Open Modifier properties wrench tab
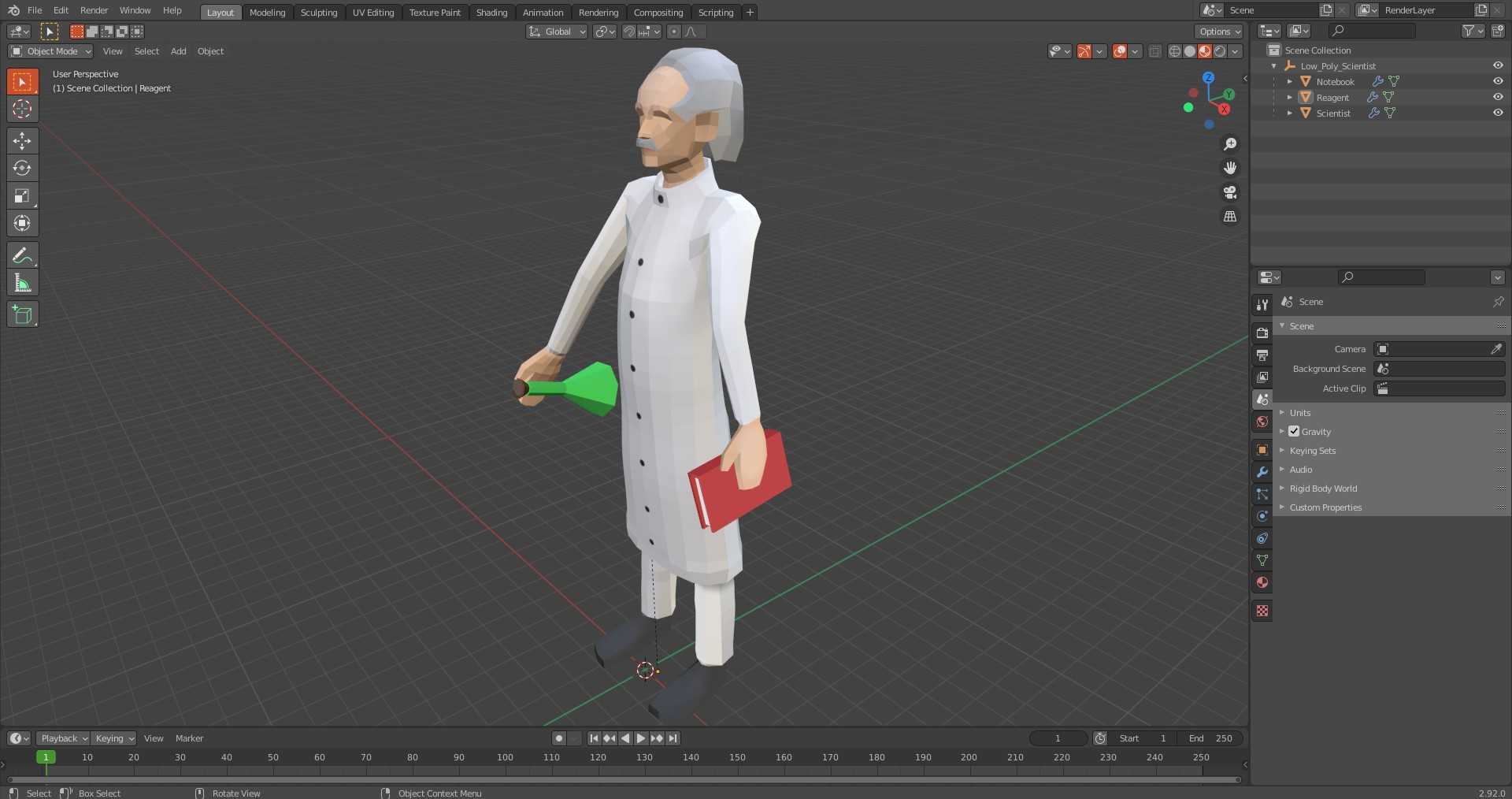 point(1262,472)
